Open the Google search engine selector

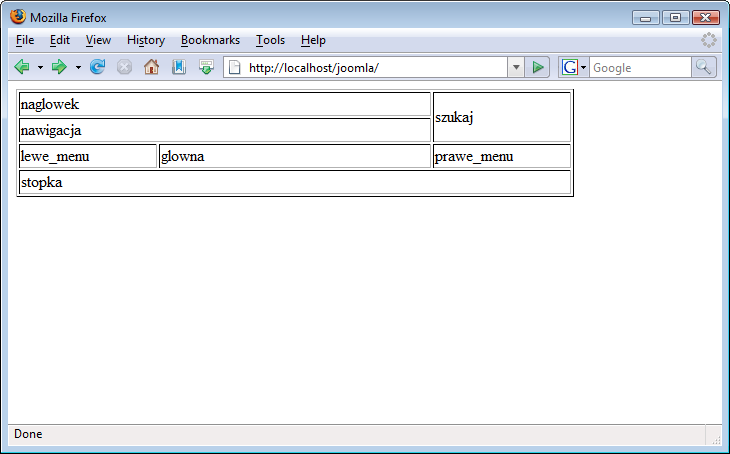[574, 67]
